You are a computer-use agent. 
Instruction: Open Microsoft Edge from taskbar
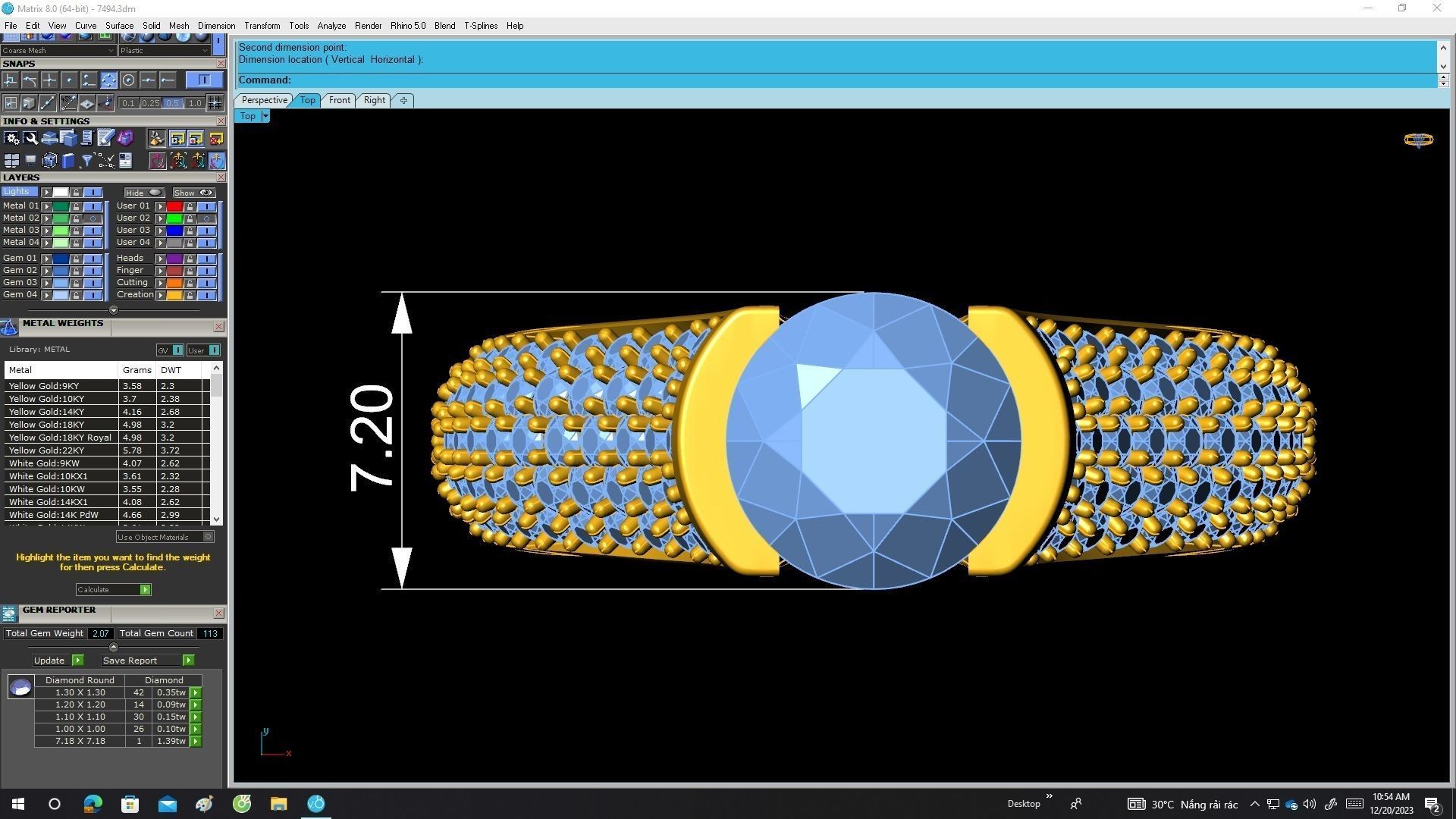[x=93, y=804]
